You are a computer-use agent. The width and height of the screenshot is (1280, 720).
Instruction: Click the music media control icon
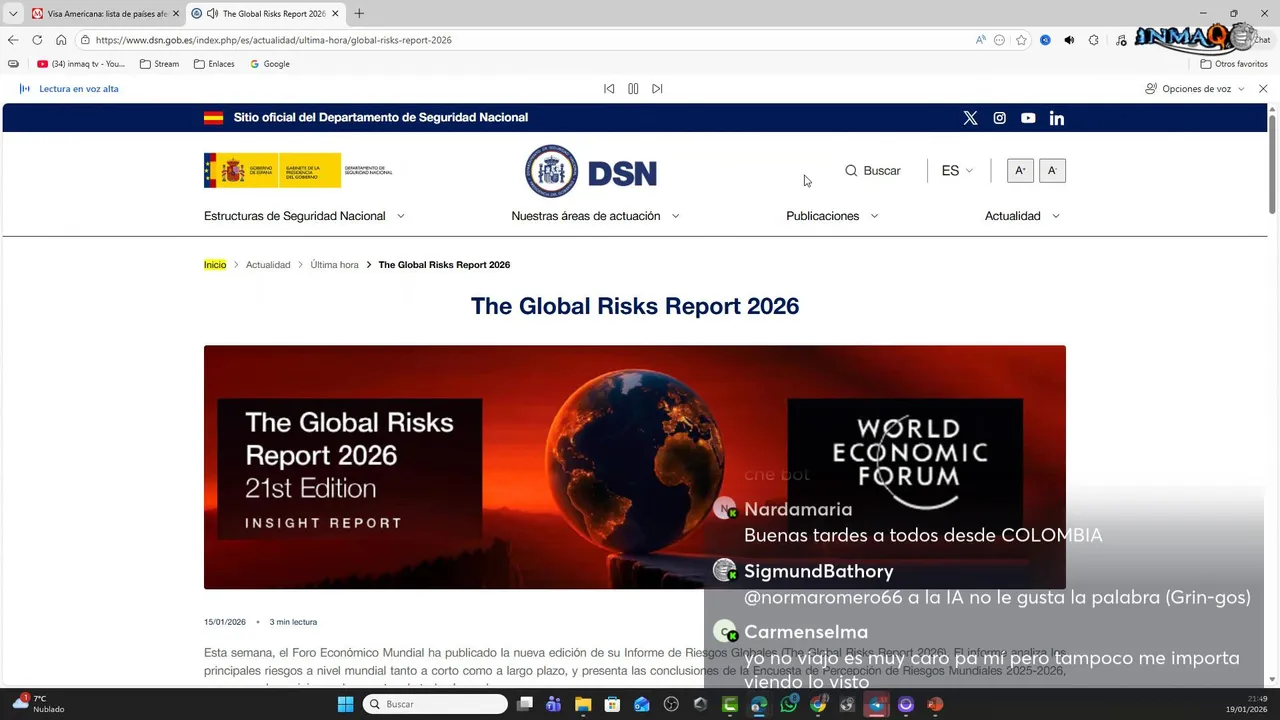[1121, 40]
